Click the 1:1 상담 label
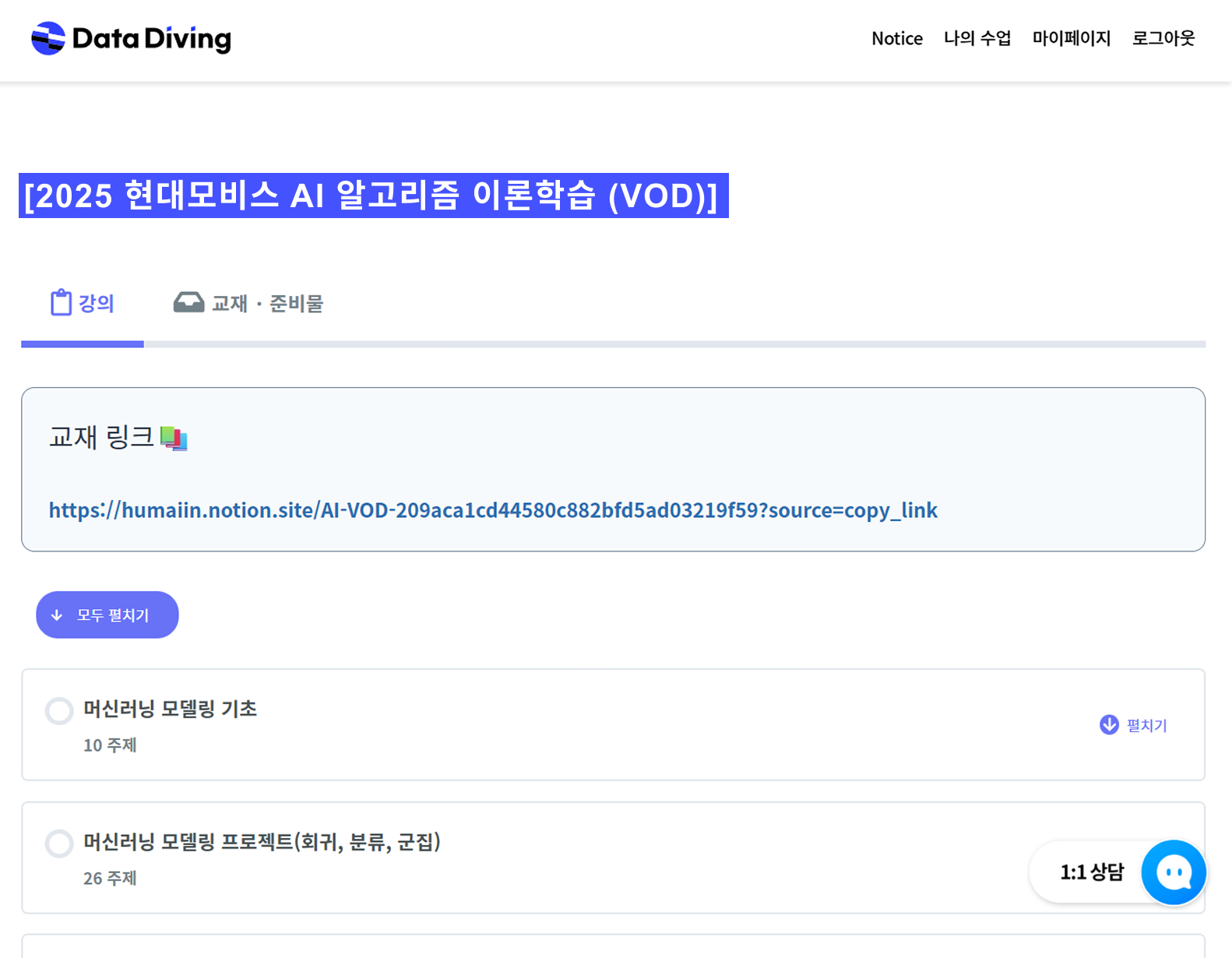Screen dimensions: 1232x958 pos(1092,872)
